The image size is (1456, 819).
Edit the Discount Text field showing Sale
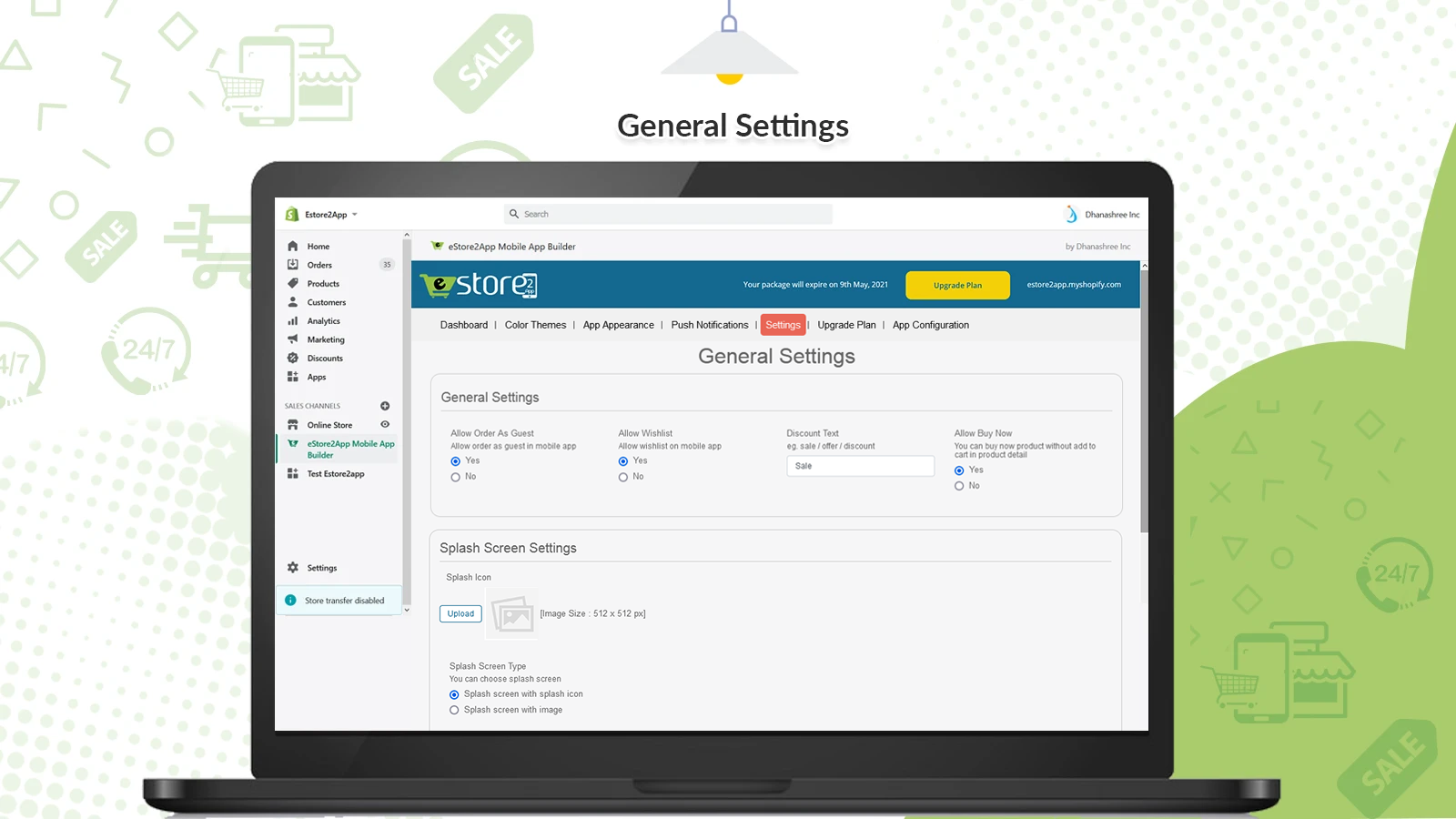tap(859, 465)
